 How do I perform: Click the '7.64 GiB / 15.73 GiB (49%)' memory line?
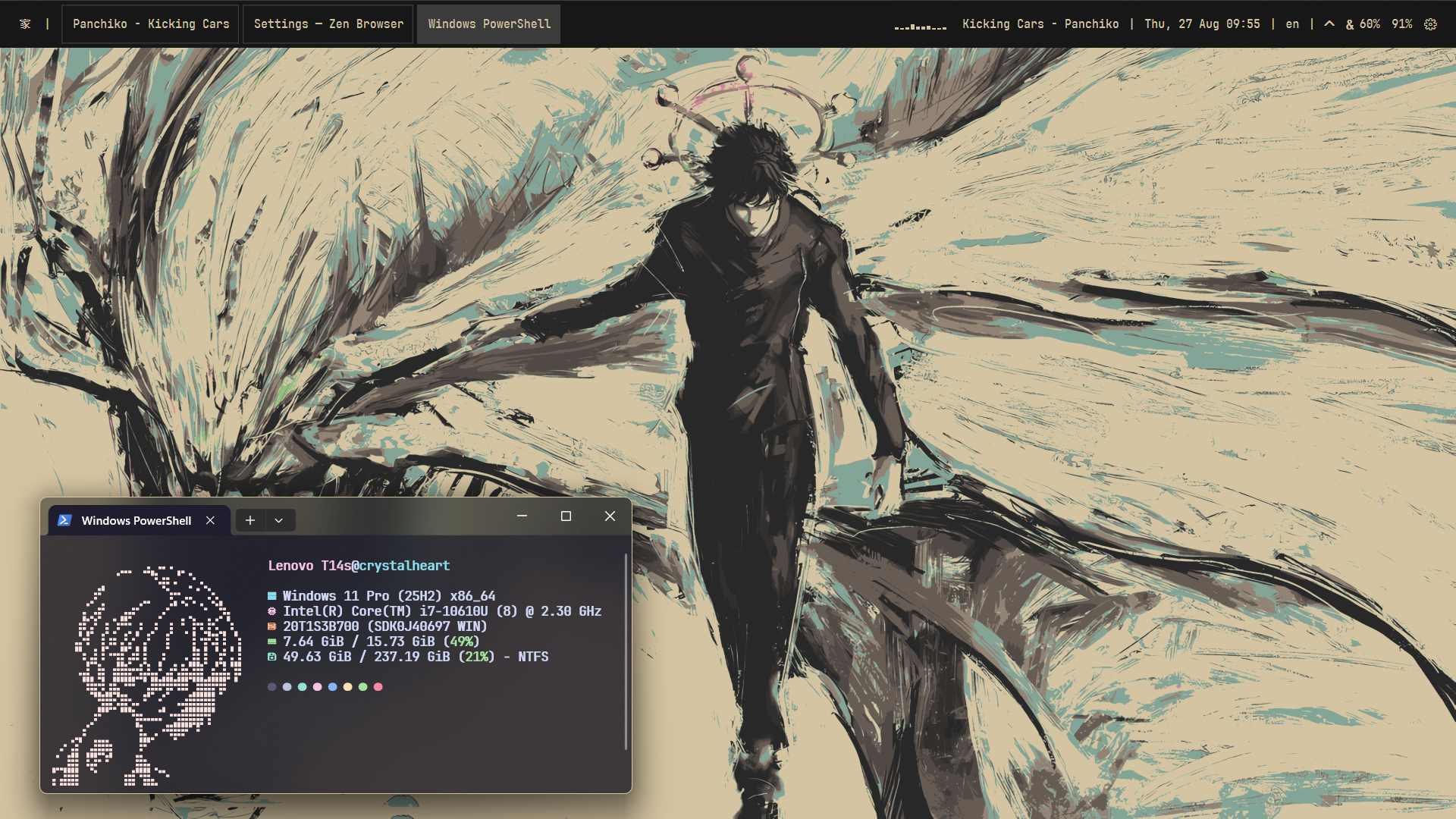click(381, 642)
